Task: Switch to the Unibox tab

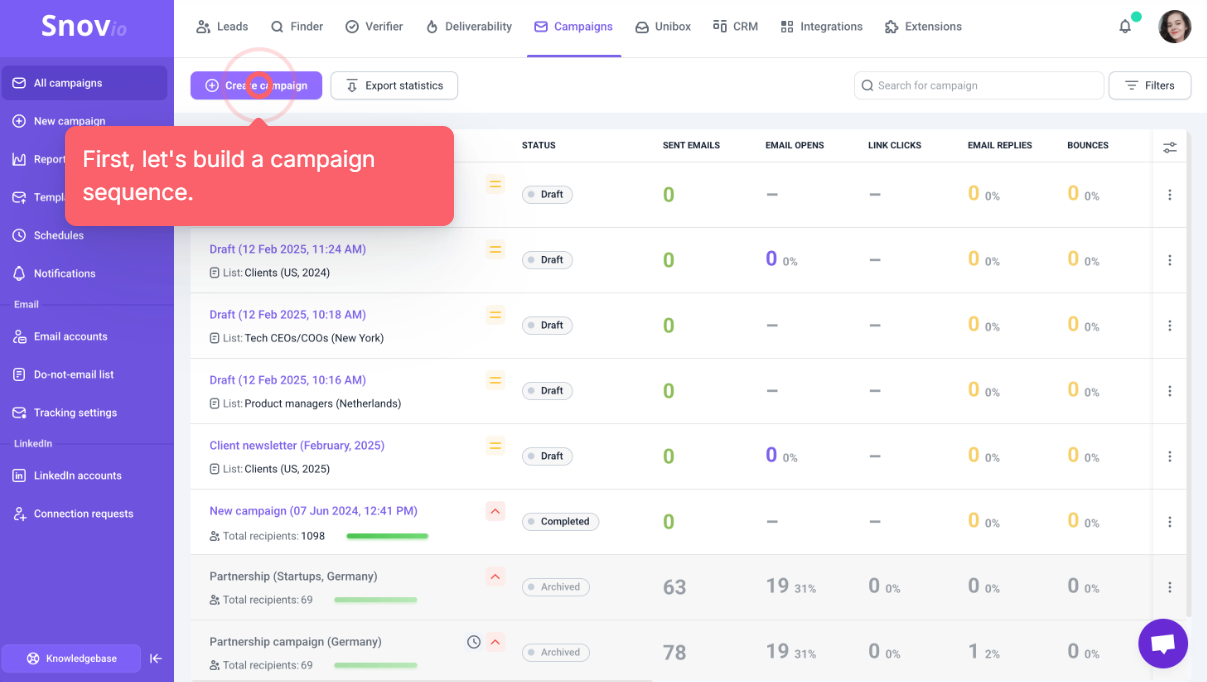Action: 663,27
